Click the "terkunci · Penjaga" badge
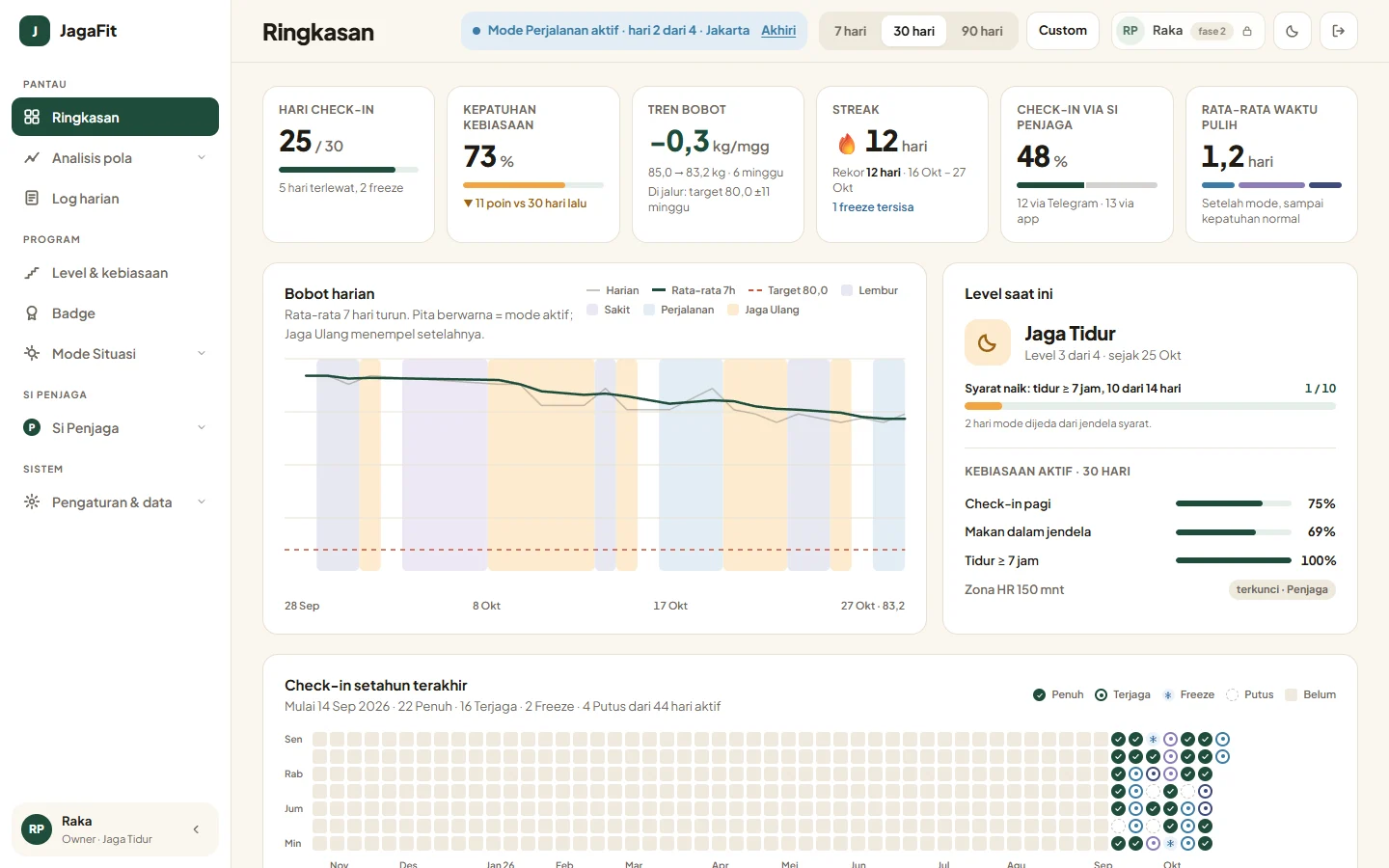1389x868 pixels. 1282,589
